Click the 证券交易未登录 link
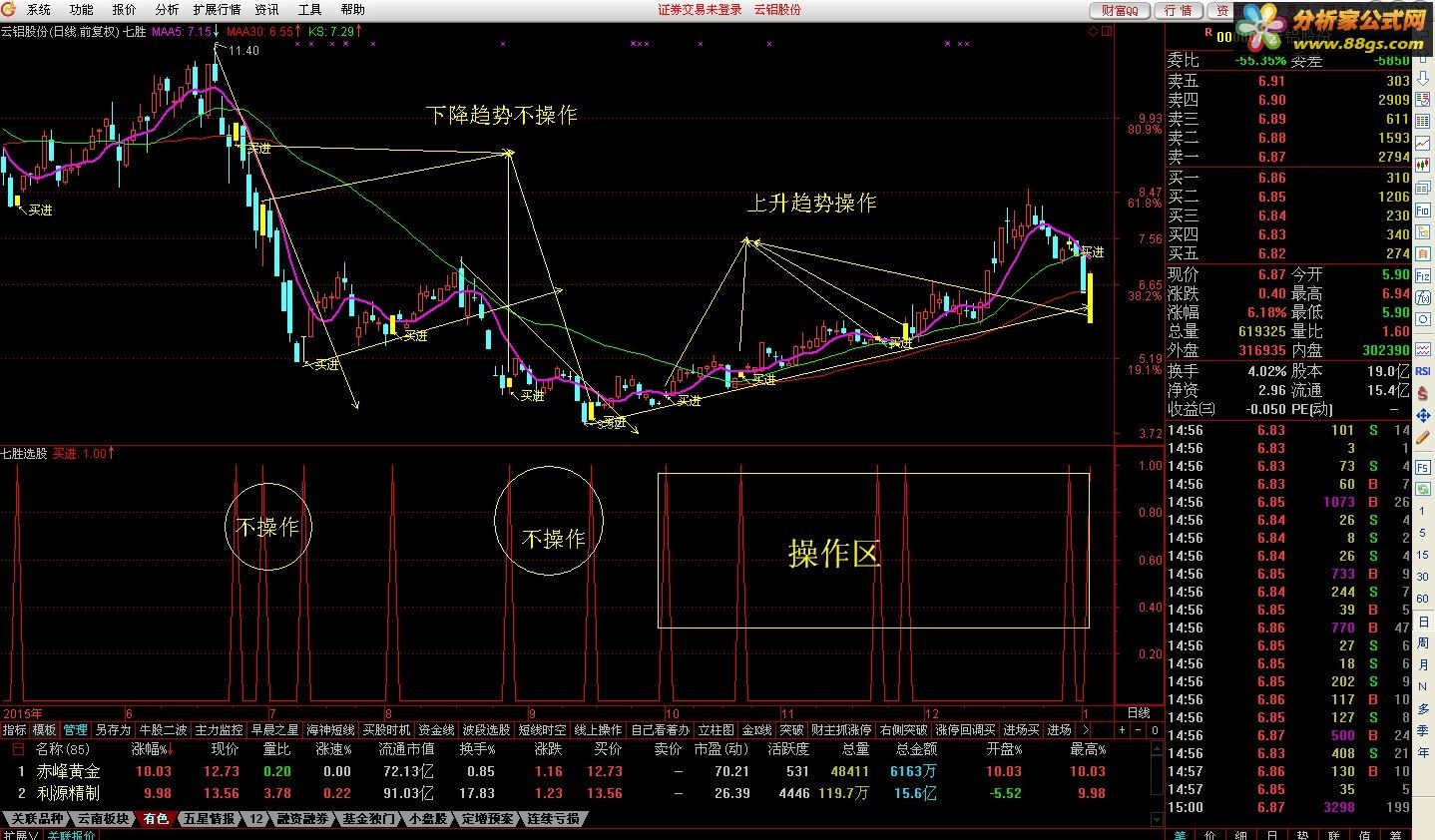Screen dimensions: 1435x840 (x=700, y=10)
